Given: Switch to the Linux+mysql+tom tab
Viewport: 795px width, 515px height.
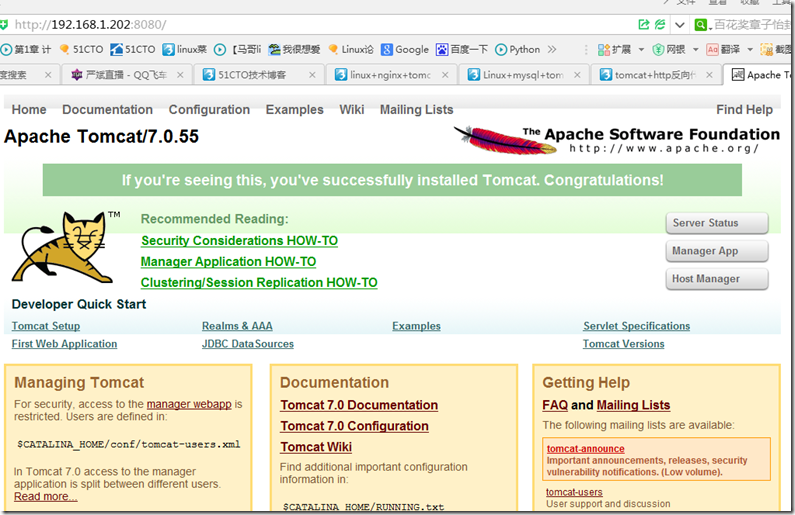Looking at the screenshot, I should click(x=524, y=75).
